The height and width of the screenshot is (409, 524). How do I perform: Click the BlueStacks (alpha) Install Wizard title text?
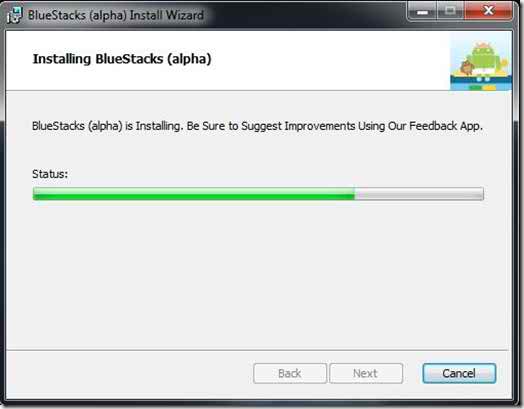point(116,15)
